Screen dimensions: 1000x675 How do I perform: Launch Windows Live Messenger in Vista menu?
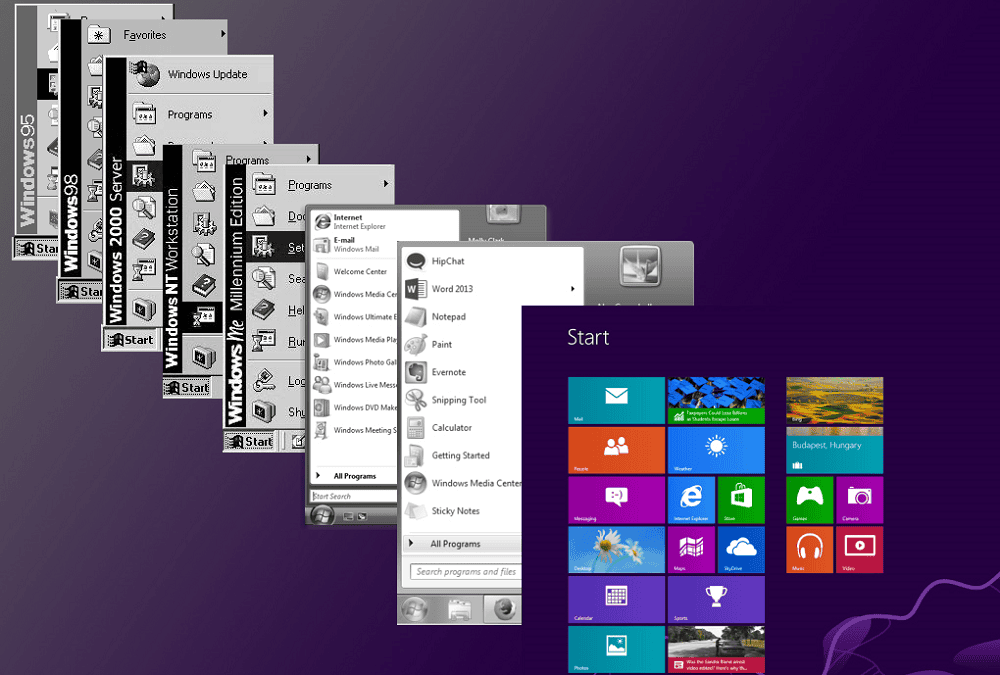coord(355,385)
